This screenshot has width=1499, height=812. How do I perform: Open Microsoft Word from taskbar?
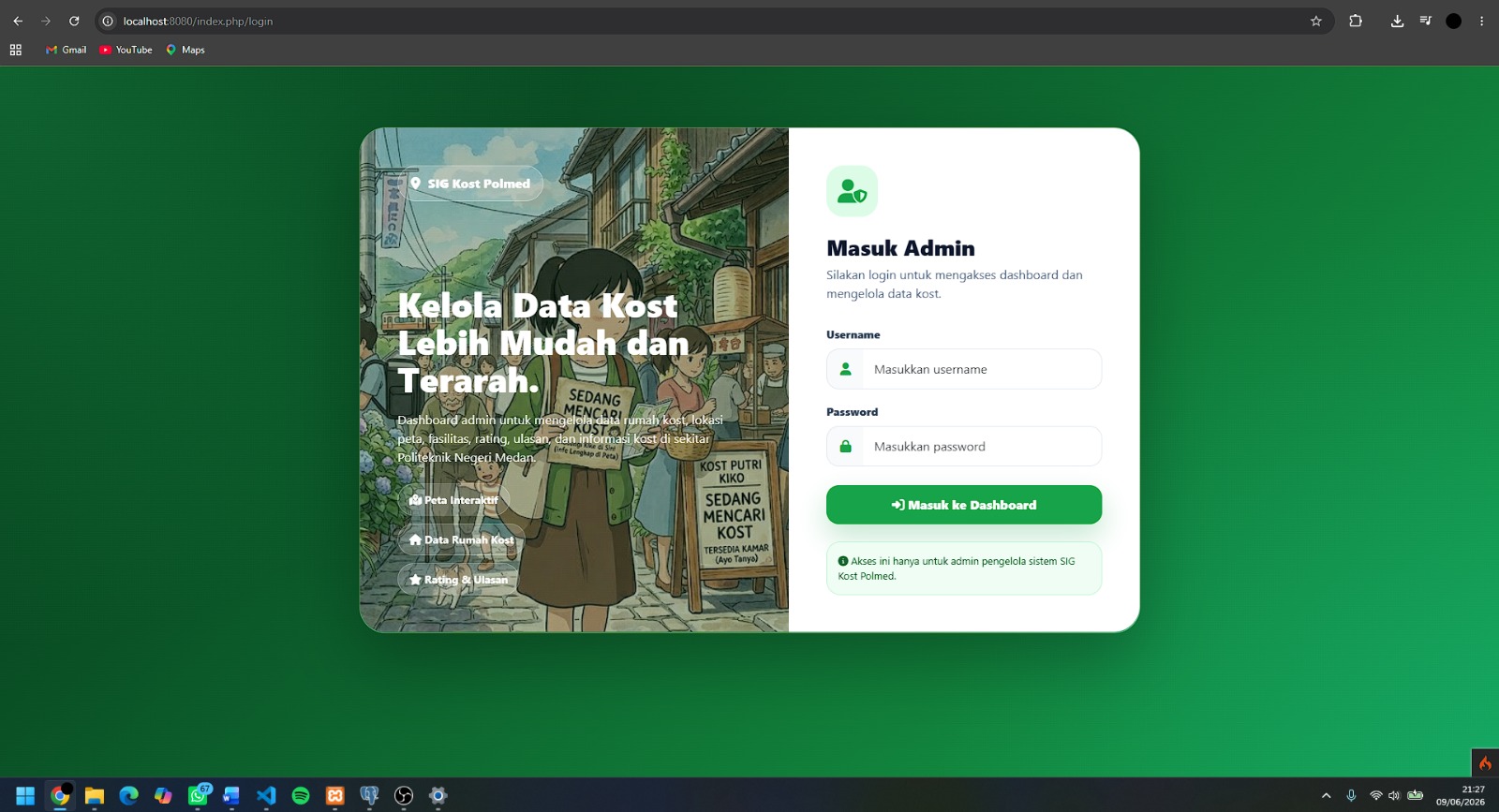coord(231,795)
